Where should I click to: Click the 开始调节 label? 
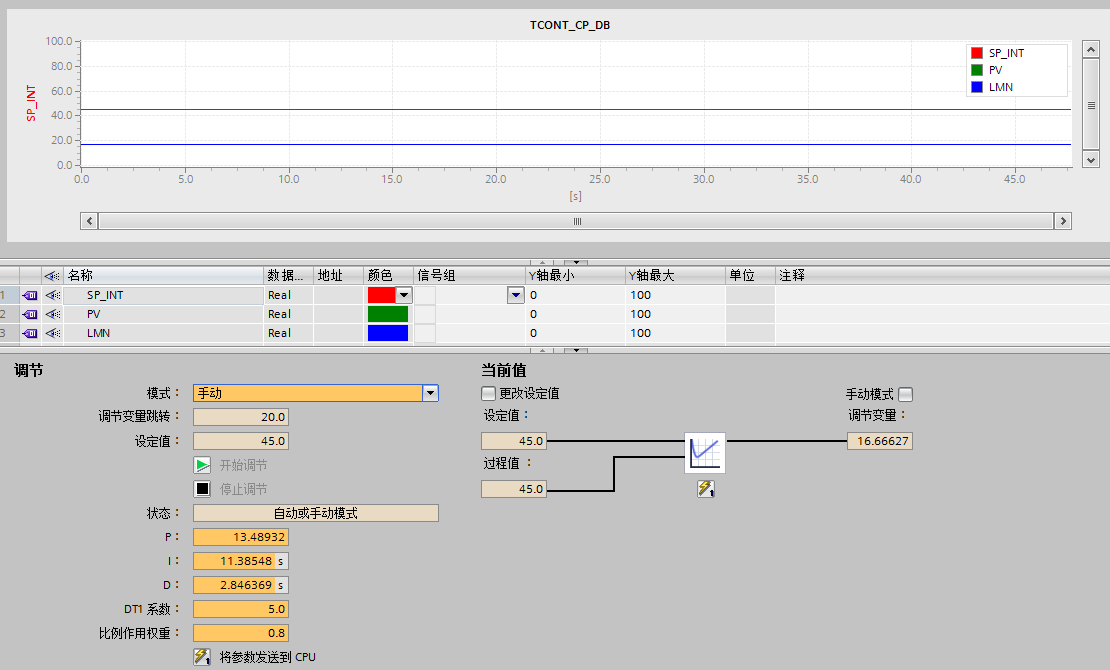(243, 465)
